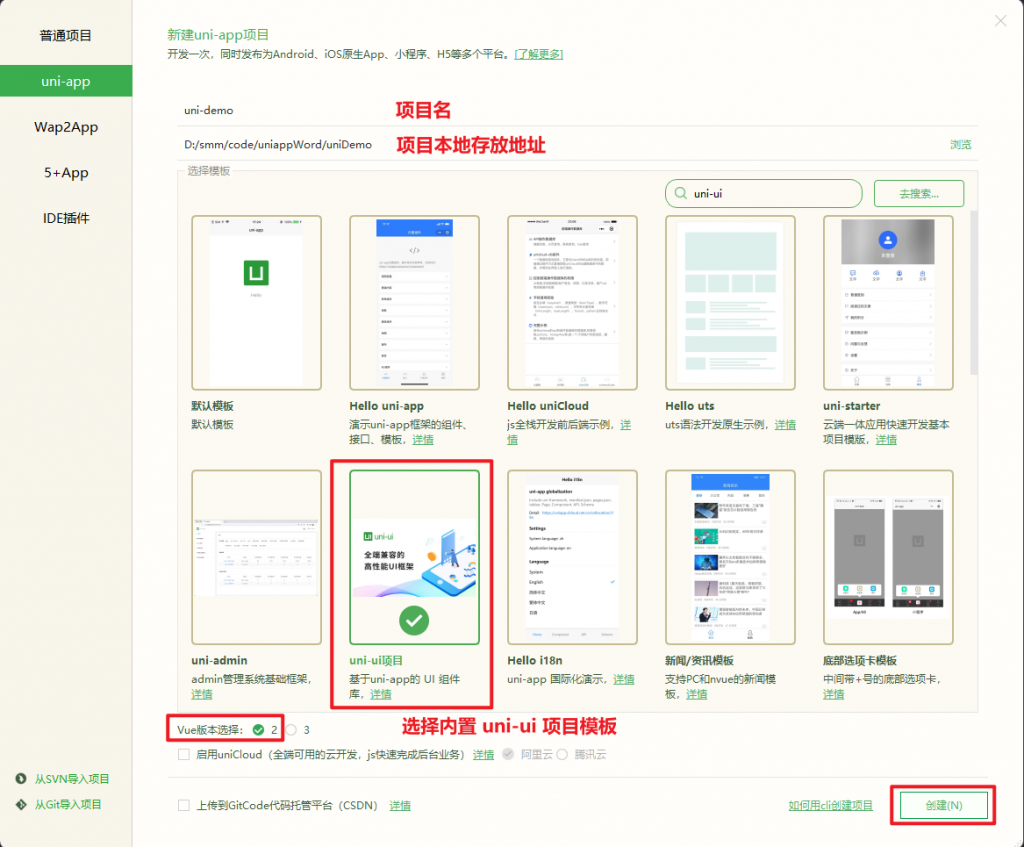Open the IDE插件 project type
Image resolution: width=1024 pixels, height=847 pixels.
tap(65, 218)
